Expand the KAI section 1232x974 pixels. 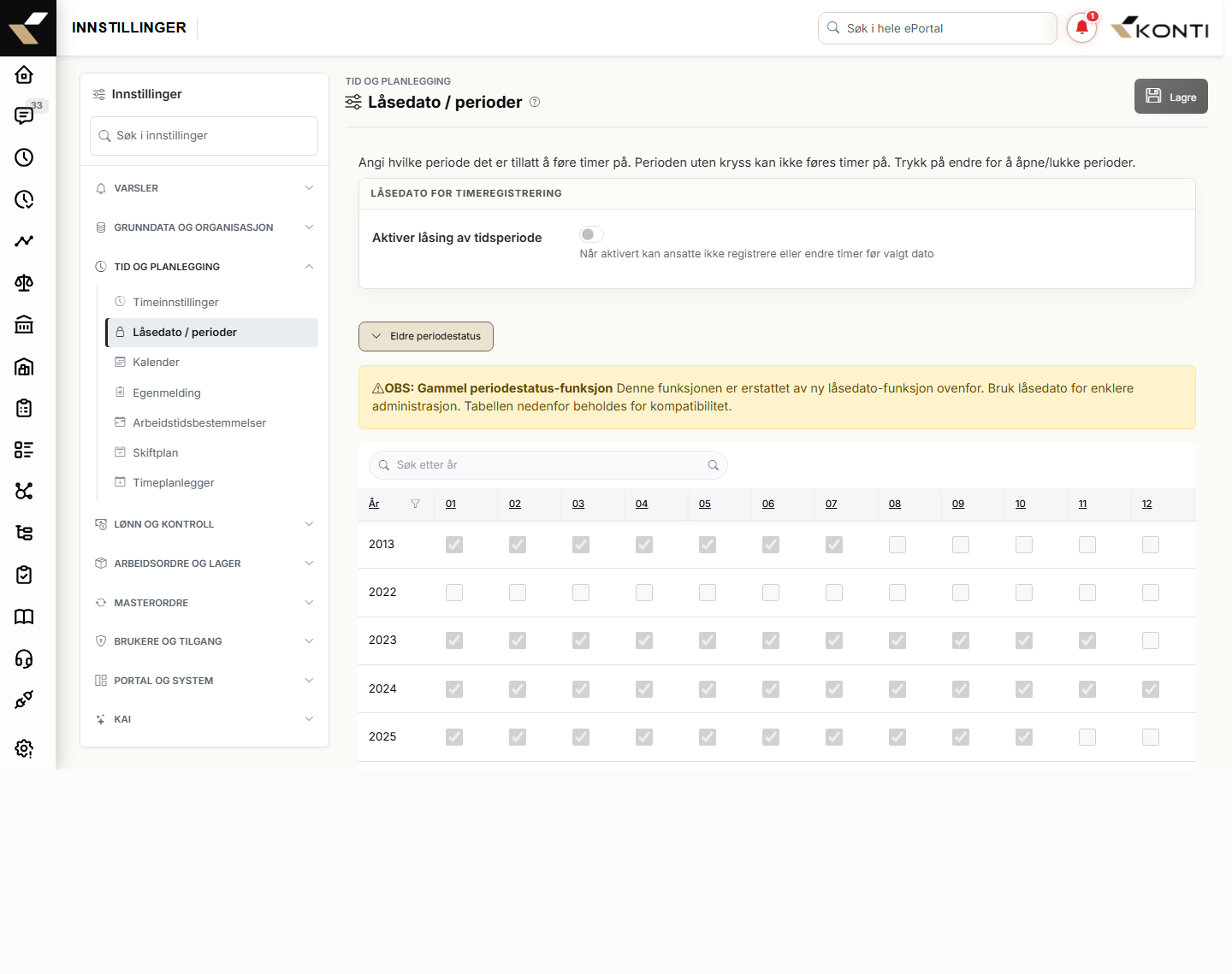[x=204, y=719]
